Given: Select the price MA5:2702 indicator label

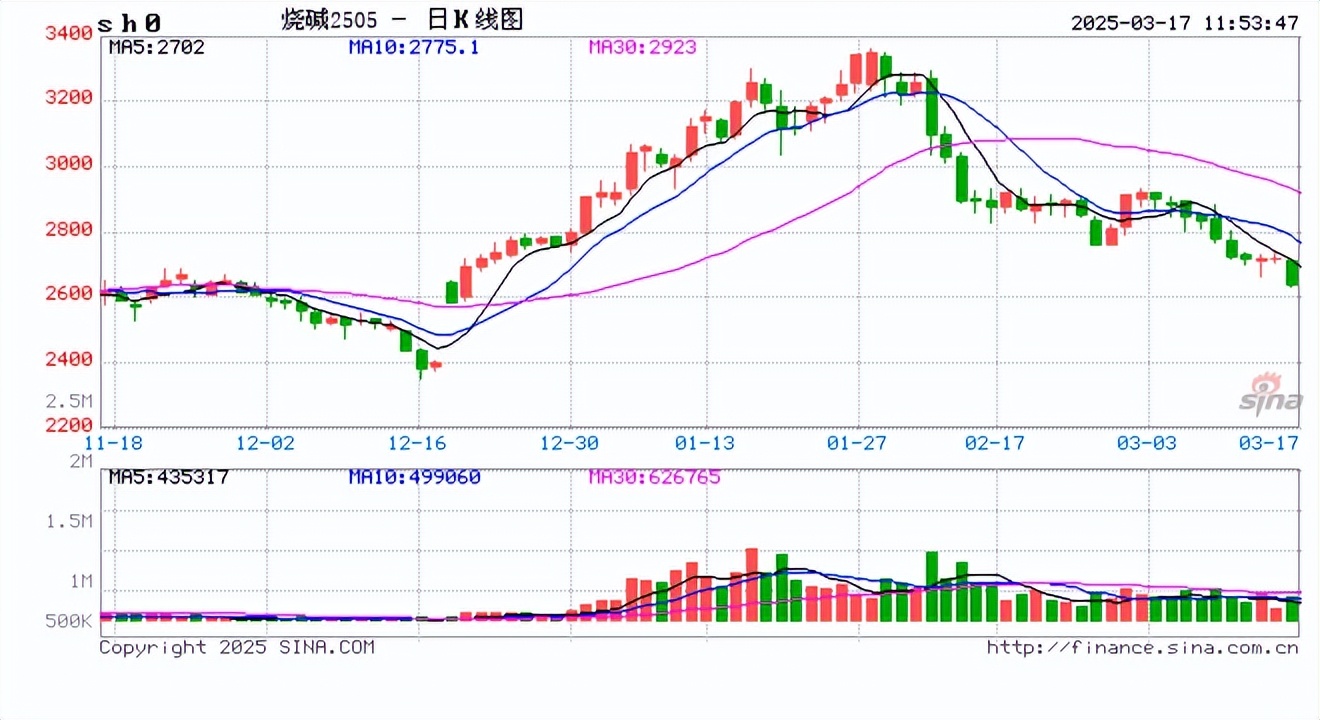Looking at the screenshot, I should 156,47.
